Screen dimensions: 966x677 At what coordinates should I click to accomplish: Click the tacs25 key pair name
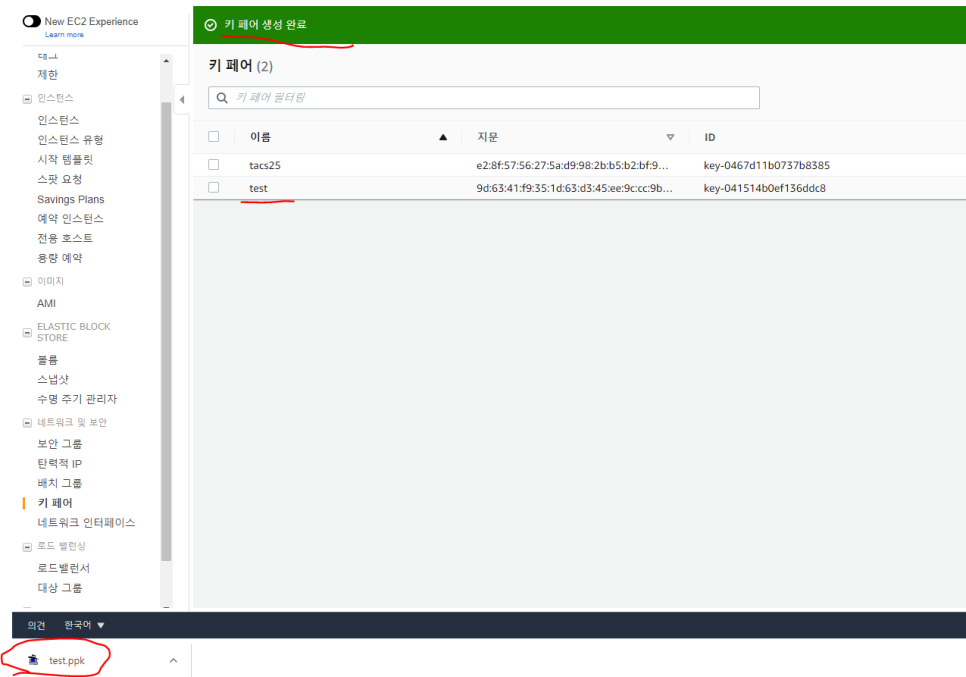[x=265, y=165]
